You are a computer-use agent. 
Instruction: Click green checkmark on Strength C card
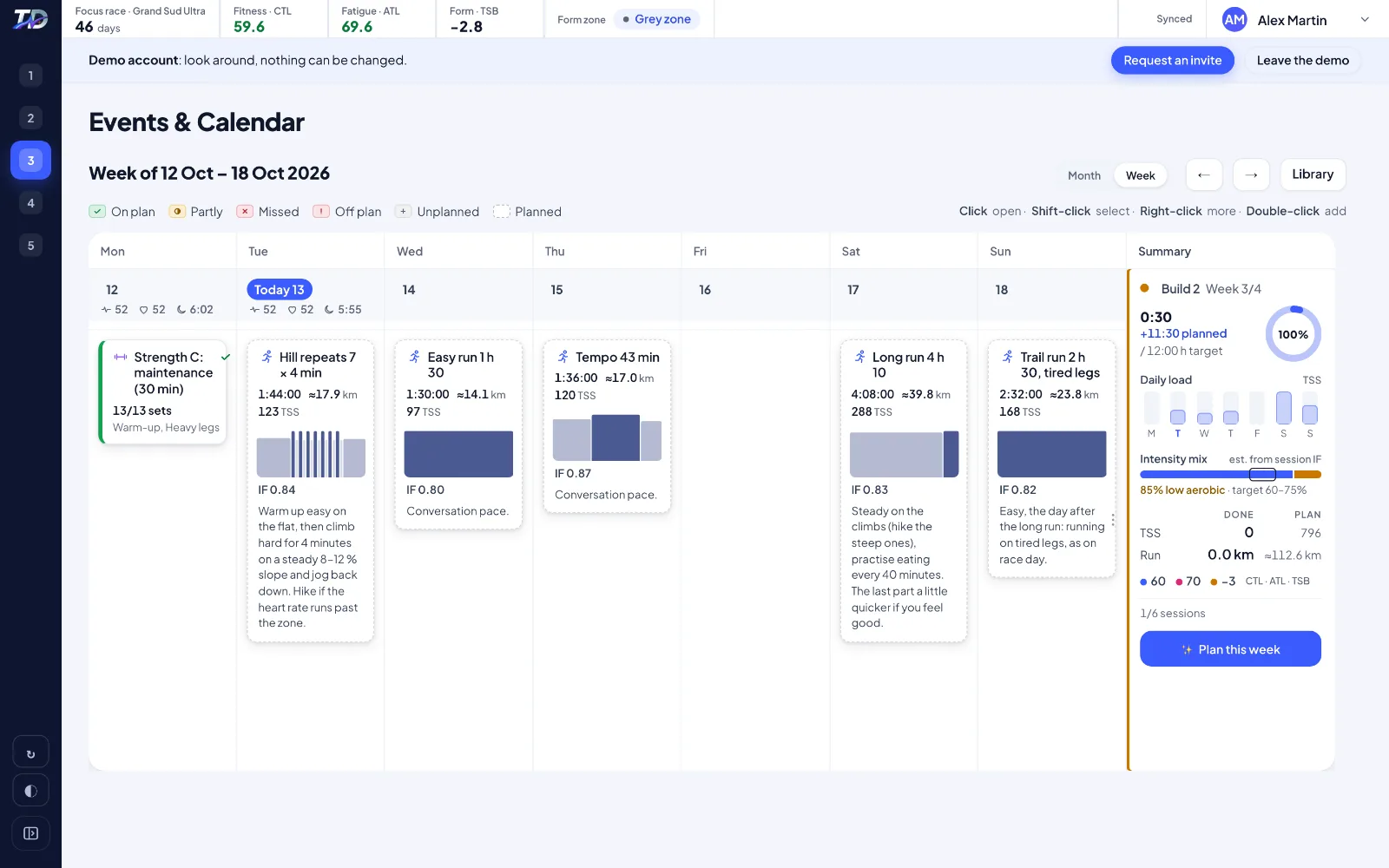click(x=226, y=357)
